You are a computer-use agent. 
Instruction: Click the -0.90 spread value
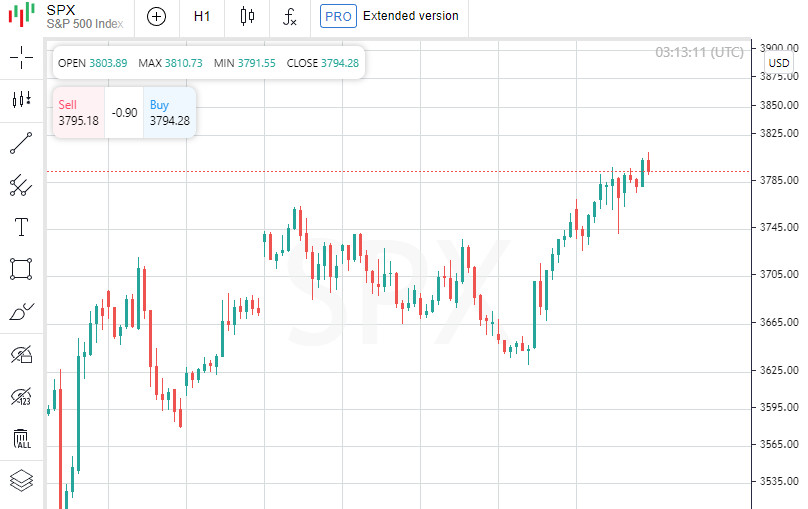tap(124, 113)
